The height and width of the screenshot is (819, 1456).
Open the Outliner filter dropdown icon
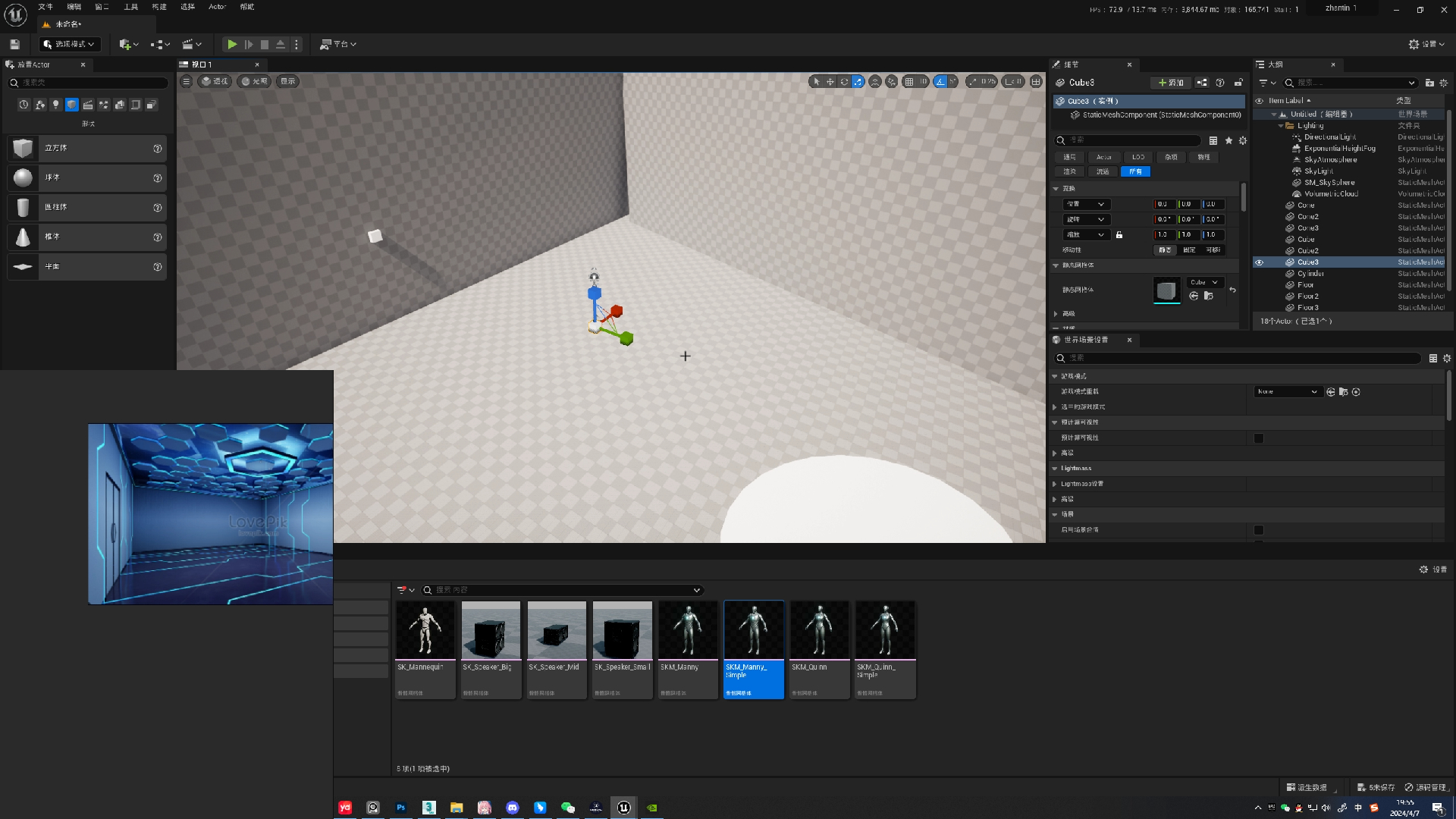1267,83
